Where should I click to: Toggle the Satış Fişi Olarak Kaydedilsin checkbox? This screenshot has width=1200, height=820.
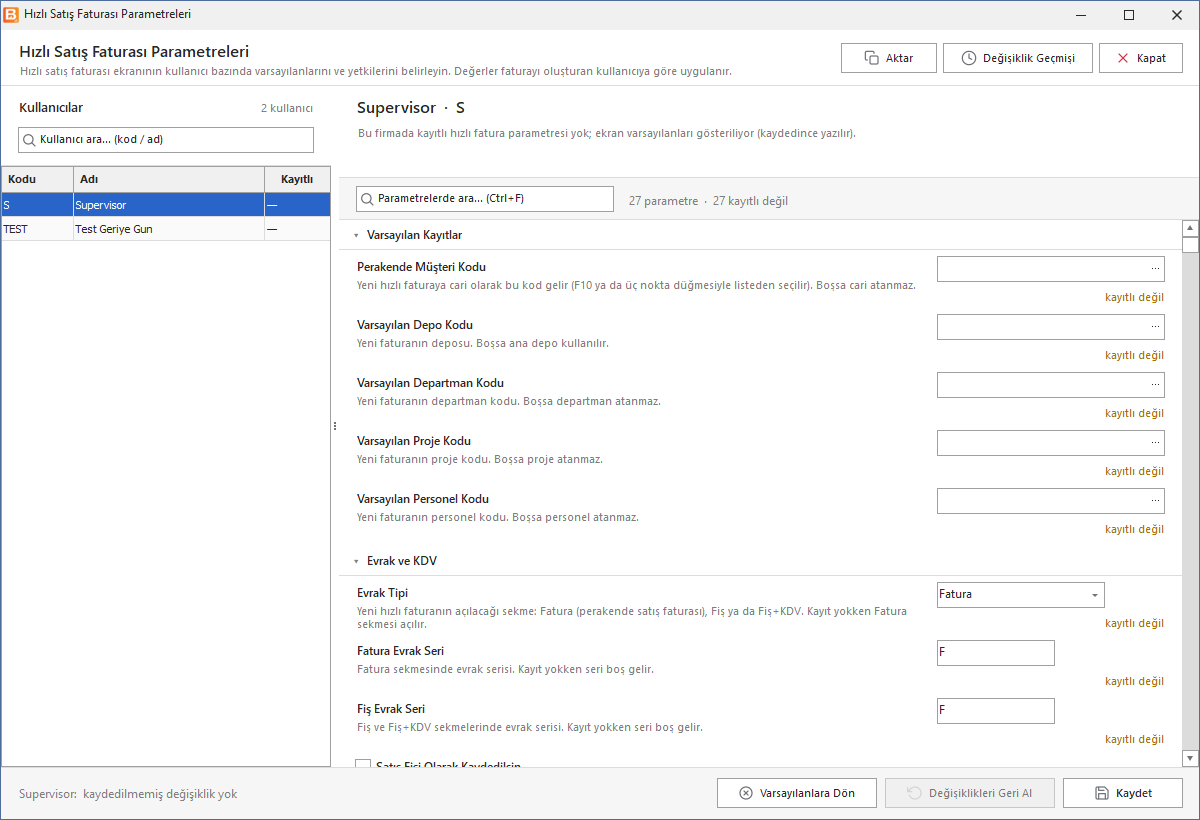click(x=363, y=765)
